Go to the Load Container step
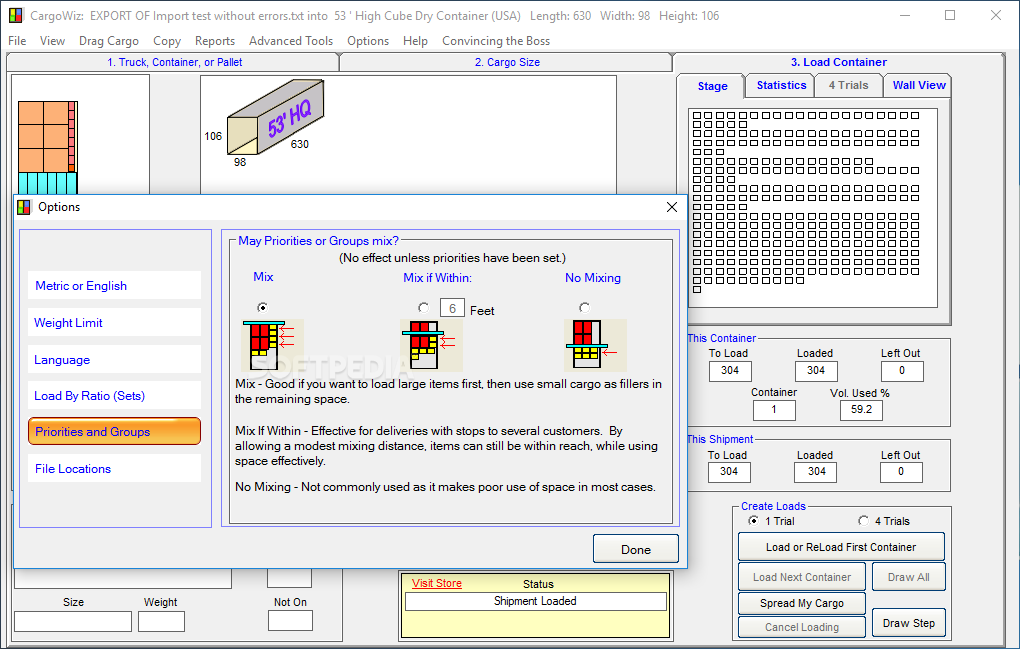The width and height of the screenshot is (1020, 649). click(839, 62)
